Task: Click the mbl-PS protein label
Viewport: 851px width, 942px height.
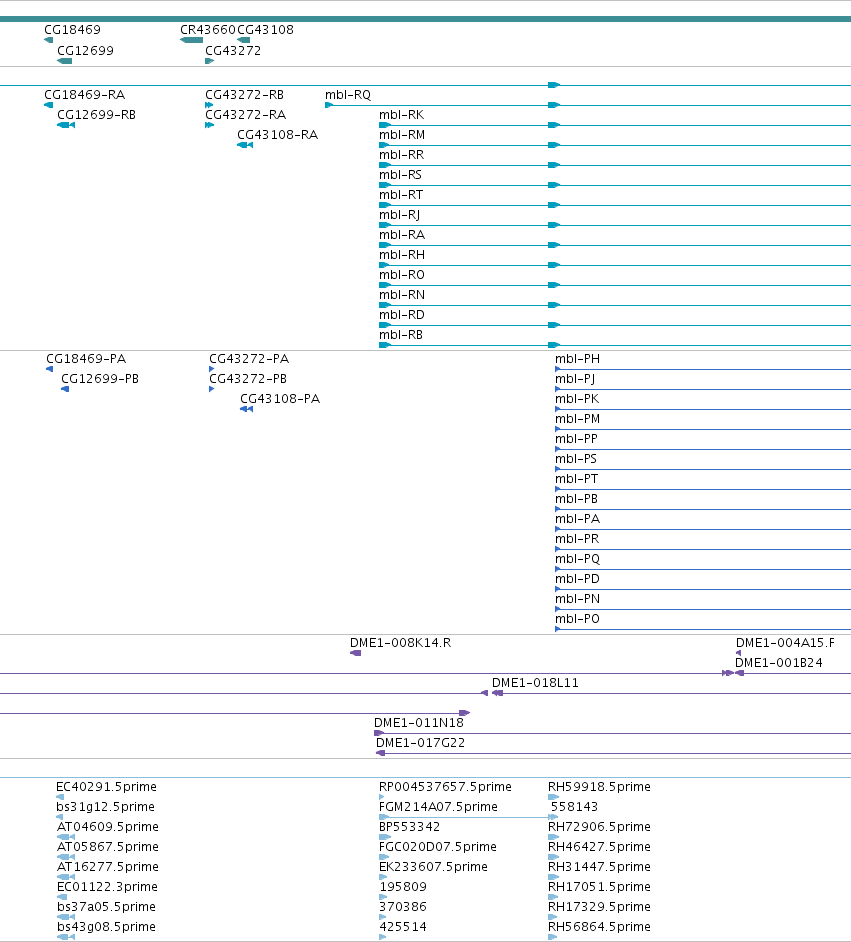Action: [575, 458]
